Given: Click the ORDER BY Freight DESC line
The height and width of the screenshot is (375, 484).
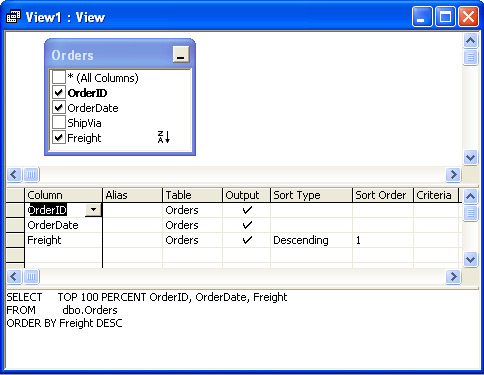Looking at the screenshot, I should [x=65, y=323].
